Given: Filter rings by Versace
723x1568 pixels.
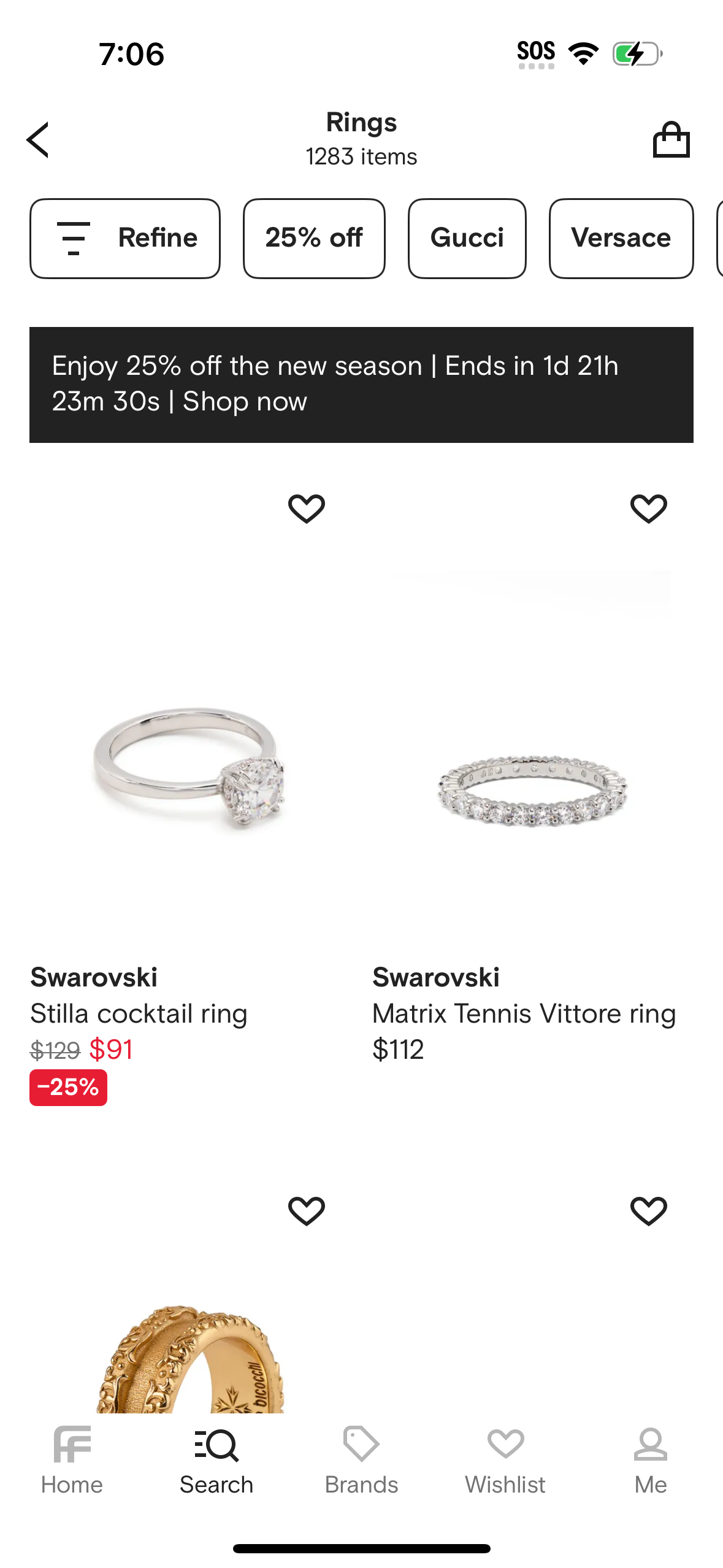Looking at the screenshot, I should coord(621,238).
